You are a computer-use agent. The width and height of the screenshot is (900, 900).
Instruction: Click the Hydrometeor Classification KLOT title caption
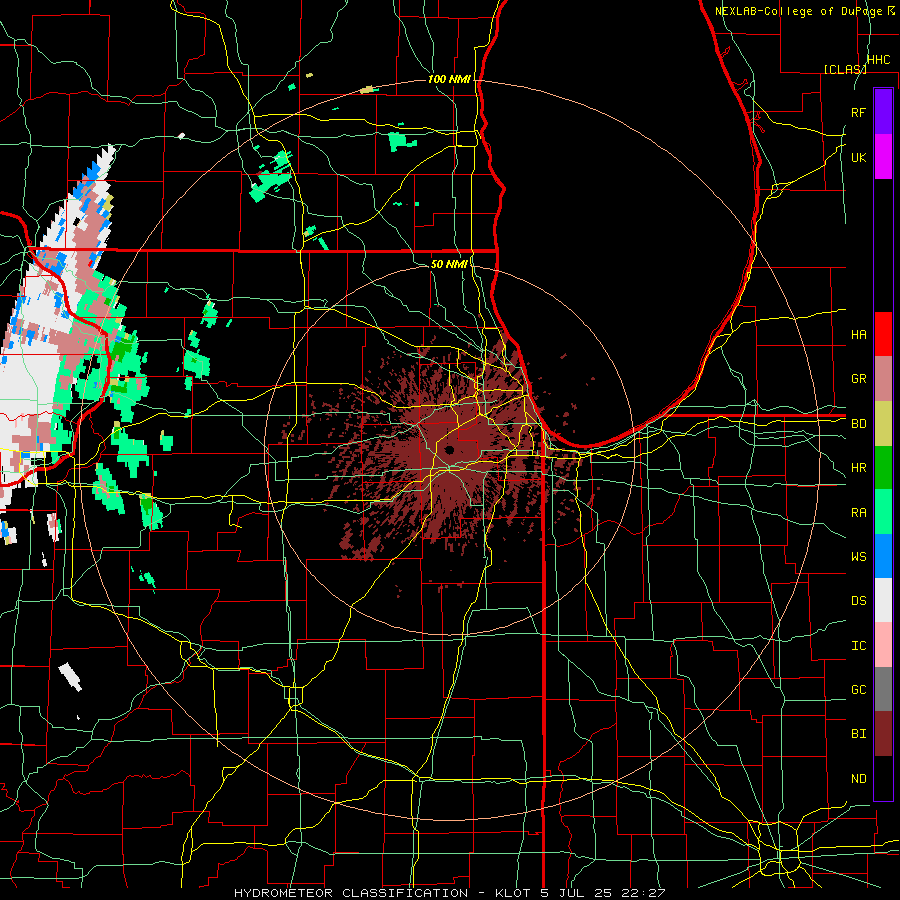[450, 893]
